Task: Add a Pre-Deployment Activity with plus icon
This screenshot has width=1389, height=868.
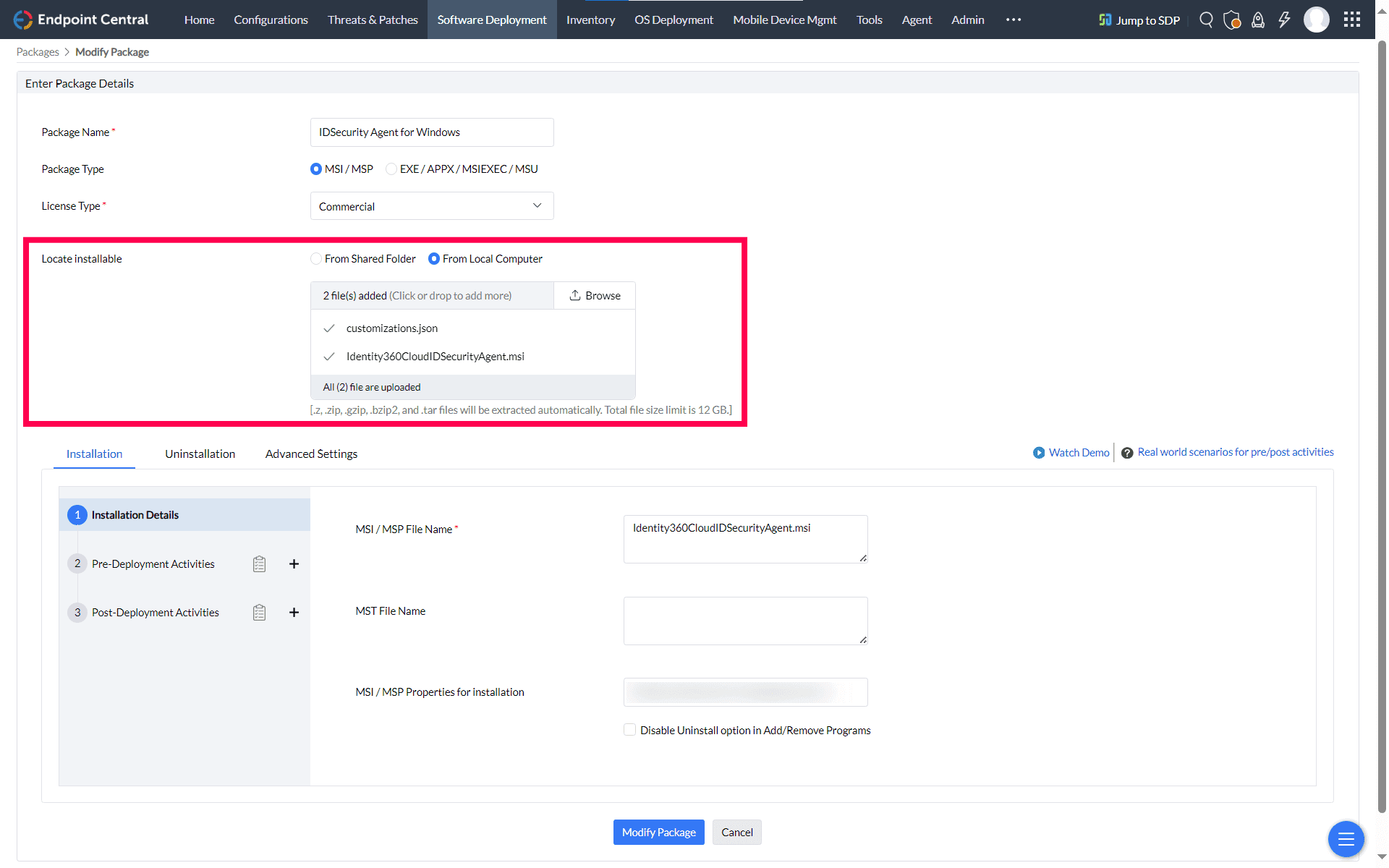Action: (x=294, y=564)
